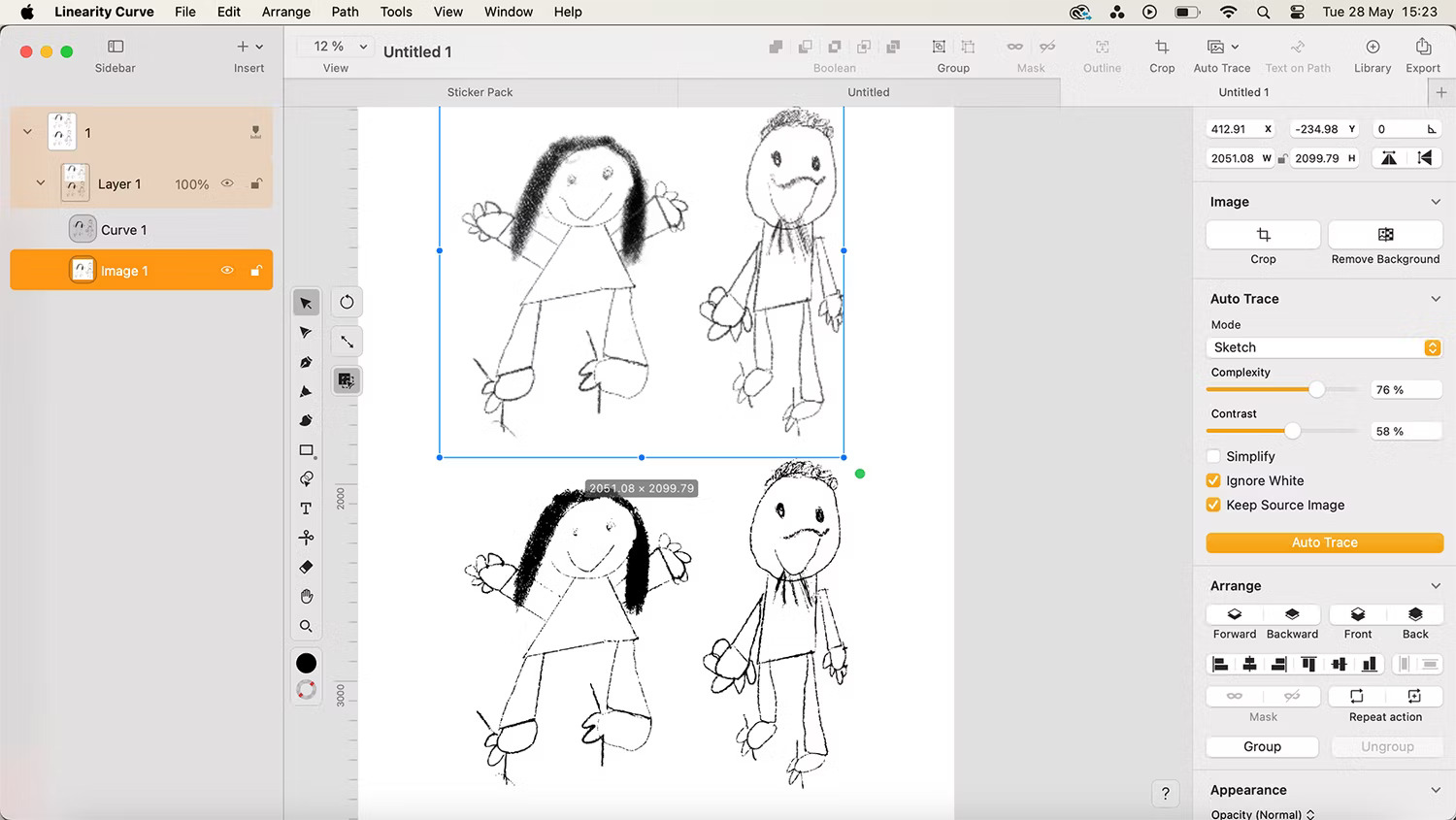This screenshot has height=820, width=1456.
Task: Click the black fill color swatch
Action: click(x=306, y=662)
